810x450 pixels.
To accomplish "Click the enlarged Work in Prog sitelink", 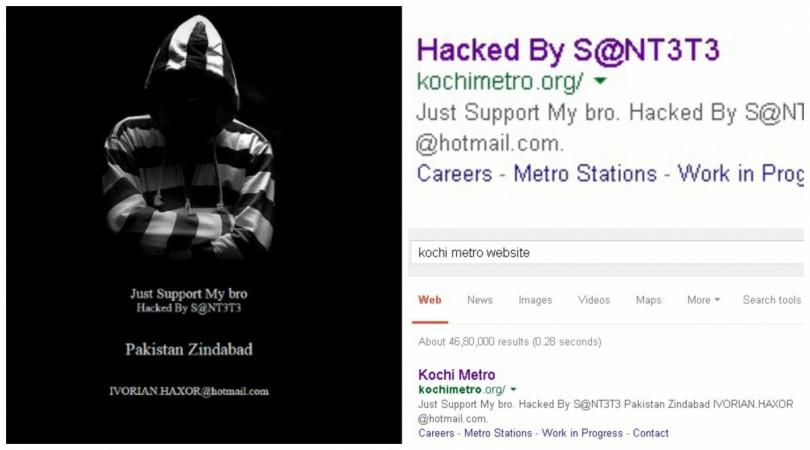I will pyautogui.click(x=741, y=175).
